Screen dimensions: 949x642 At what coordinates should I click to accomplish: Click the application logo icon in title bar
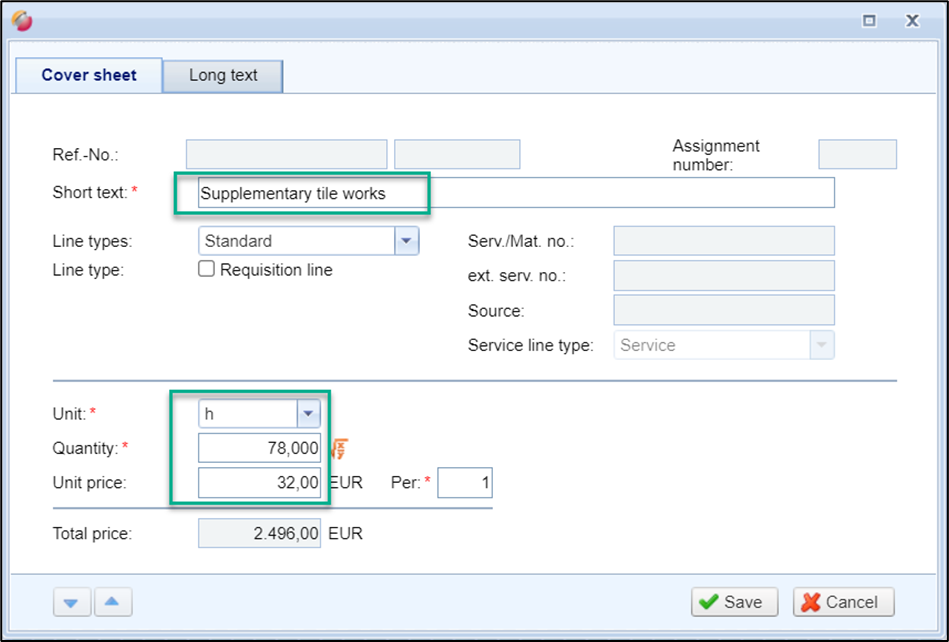22,21
